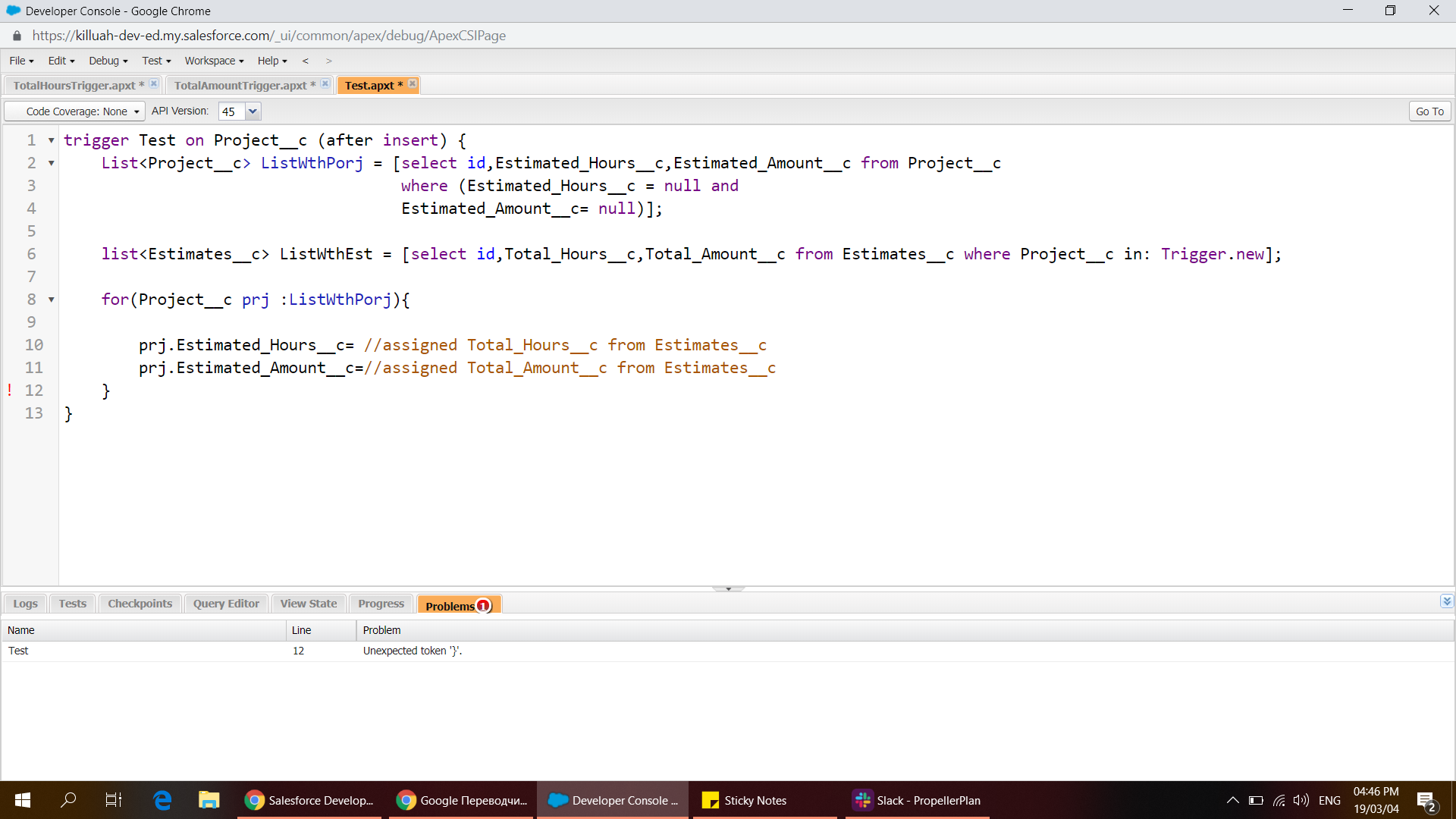Open the Debug menu
Screen dimensions: 1456x819
(x=108, y=61)
